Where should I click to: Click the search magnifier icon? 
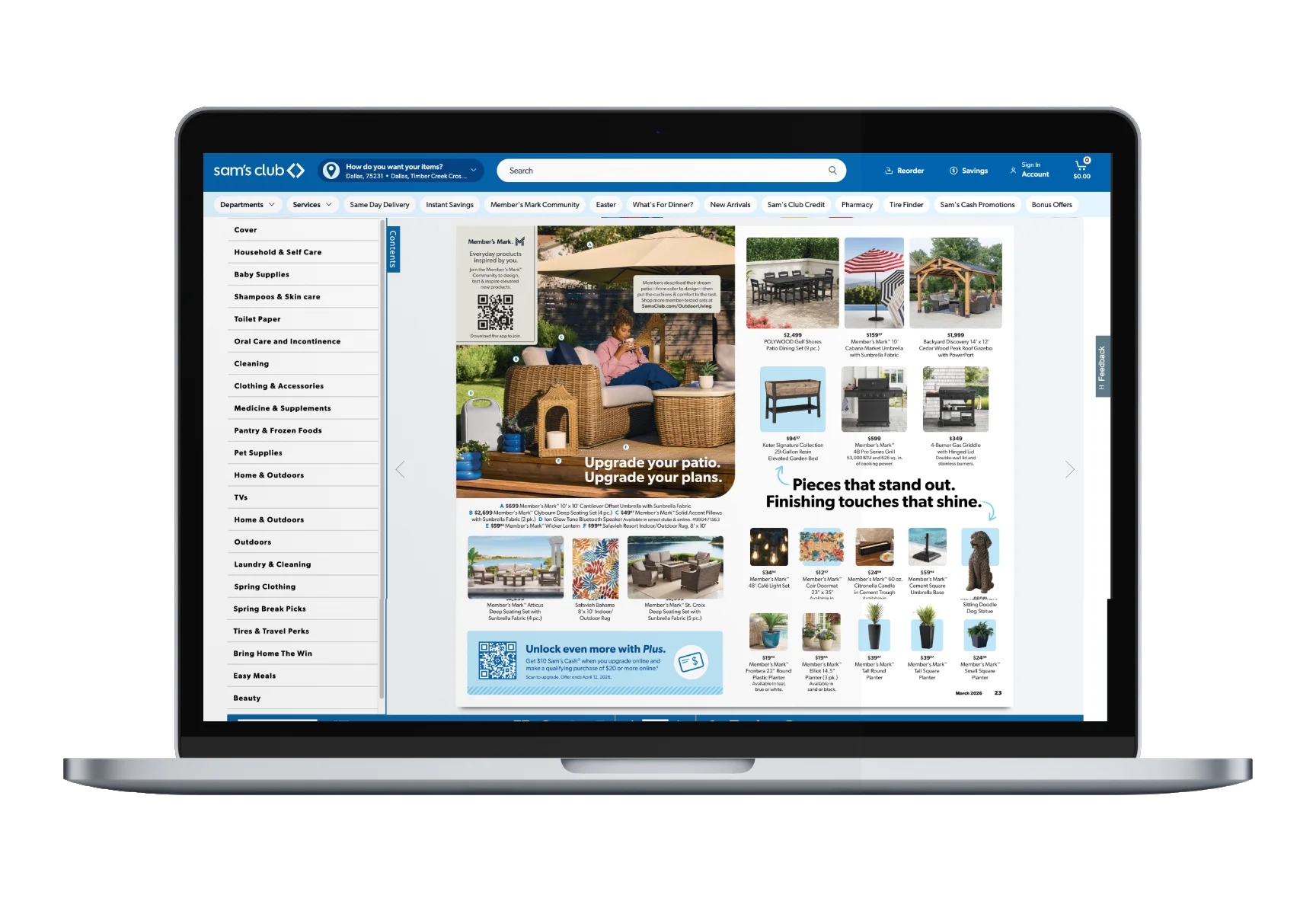(x=832, y=171)
